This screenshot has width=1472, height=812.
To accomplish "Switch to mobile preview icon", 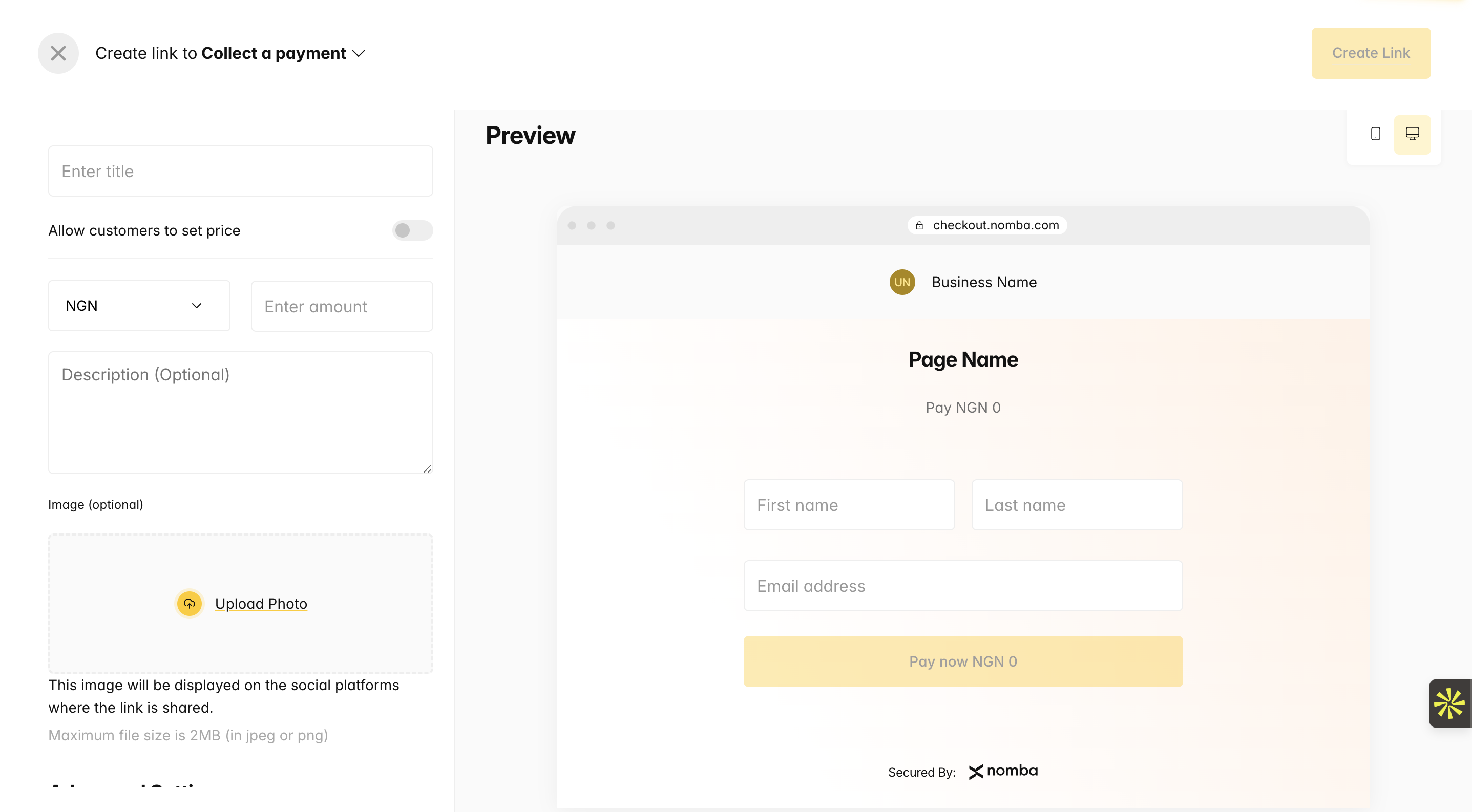I will [x=1375, y=134].
